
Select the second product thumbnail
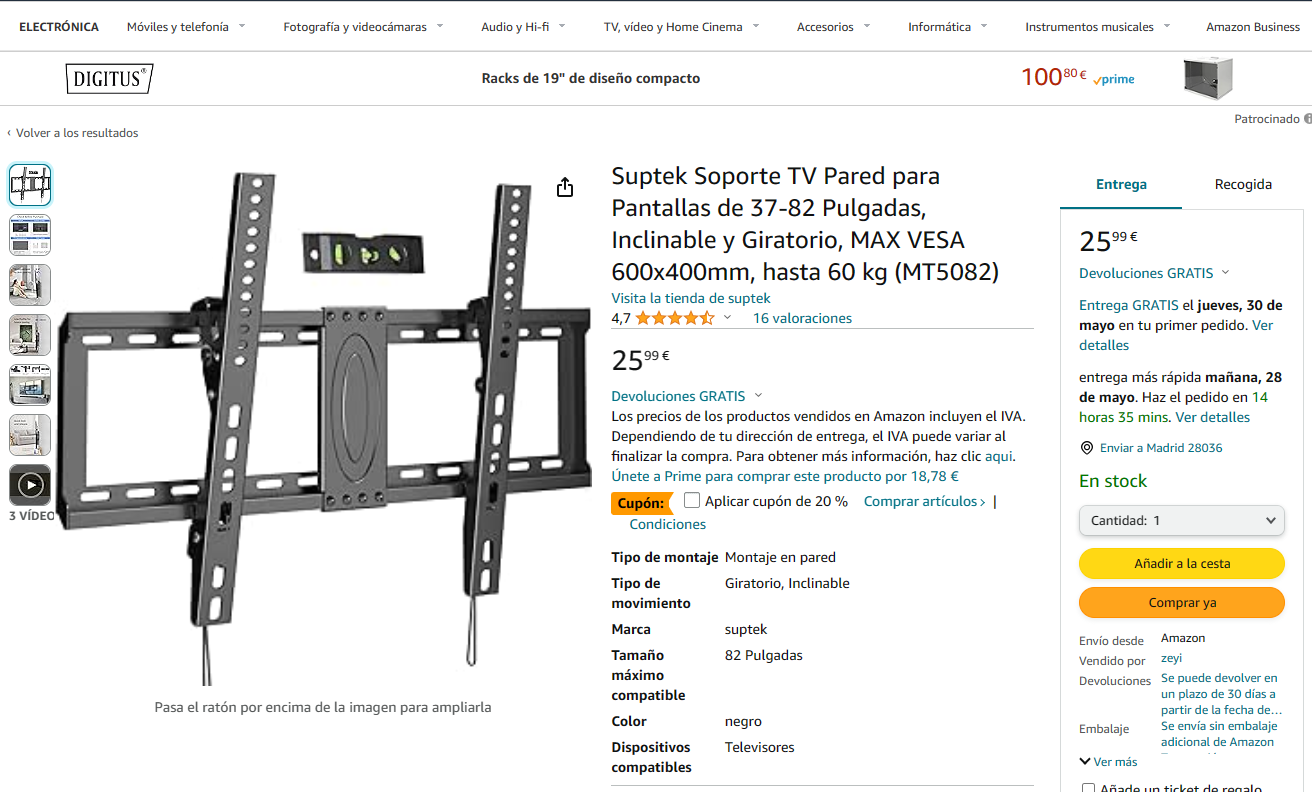click(30, 235)
